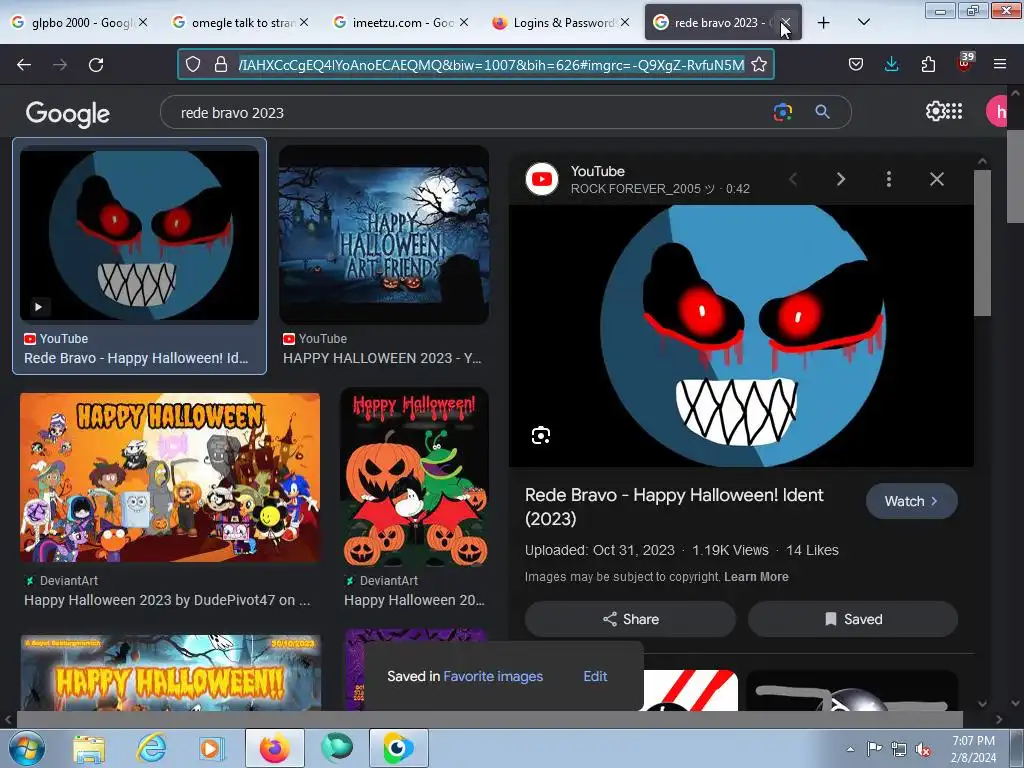Reload the page with the refresh icon
This screenshot has width=1024, height=768.
96,65
